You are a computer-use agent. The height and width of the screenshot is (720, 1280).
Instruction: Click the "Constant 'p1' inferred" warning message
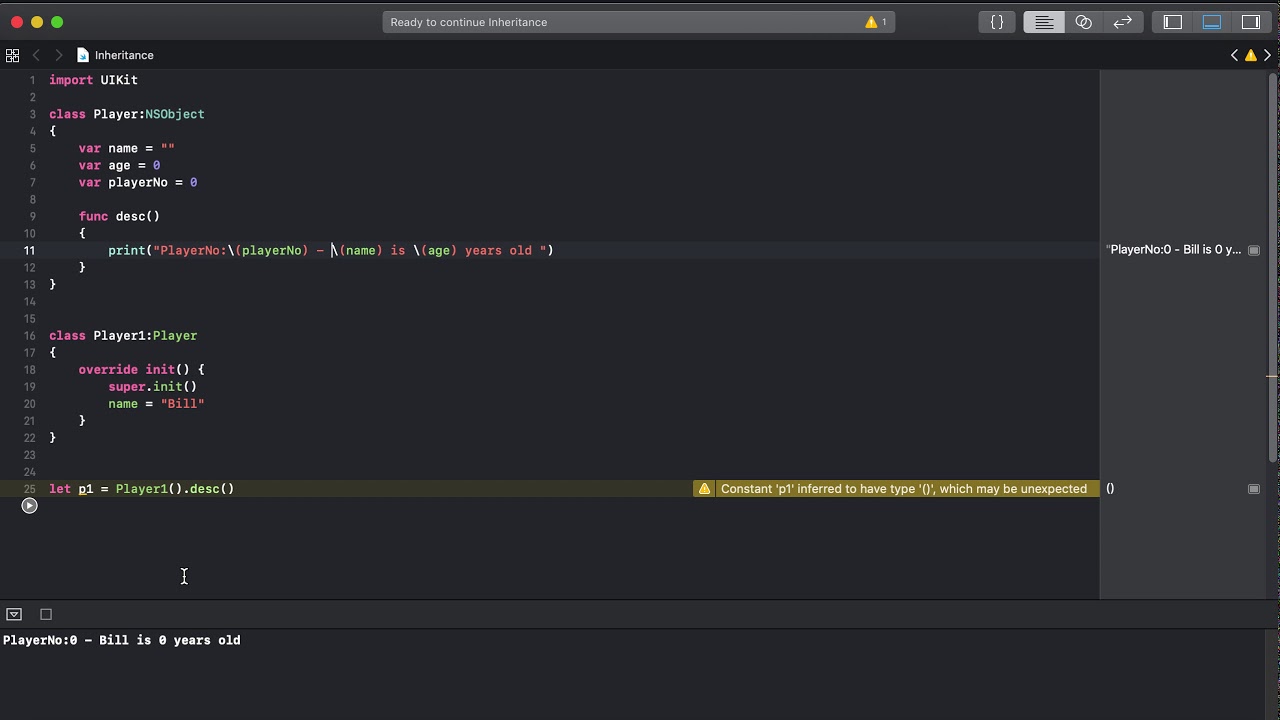904,489
